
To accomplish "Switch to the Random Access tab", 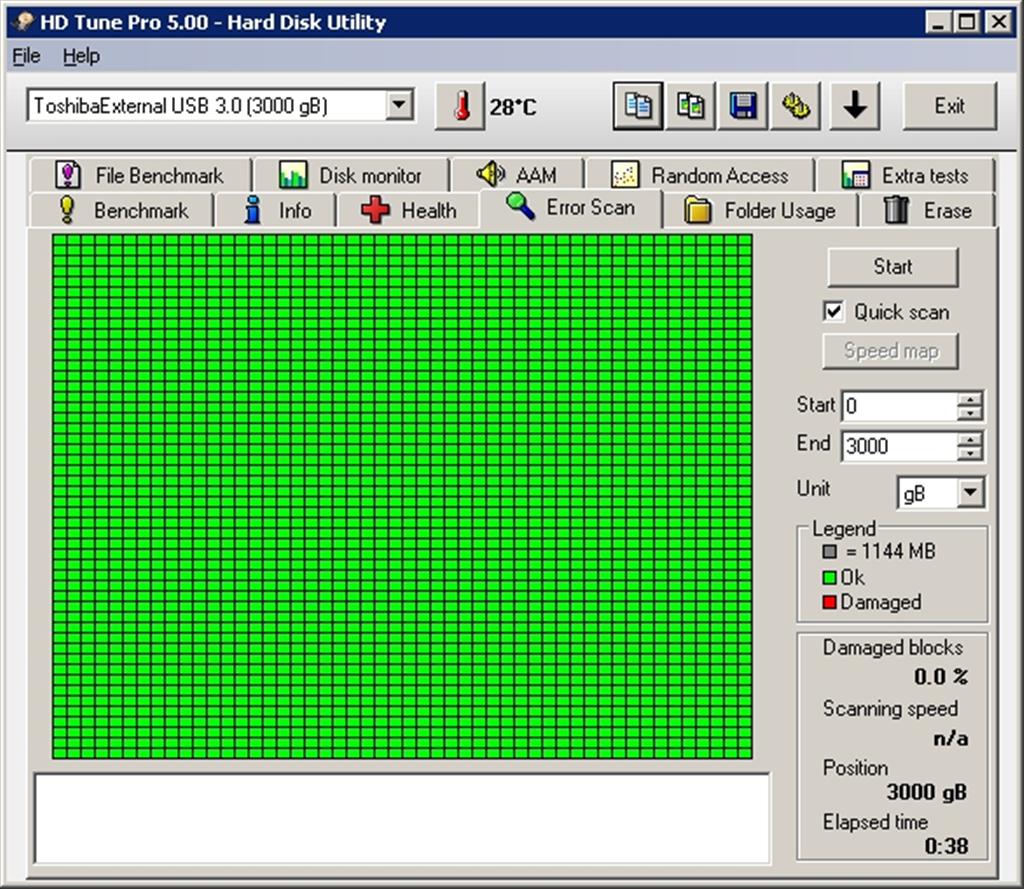I will [700, 175].
